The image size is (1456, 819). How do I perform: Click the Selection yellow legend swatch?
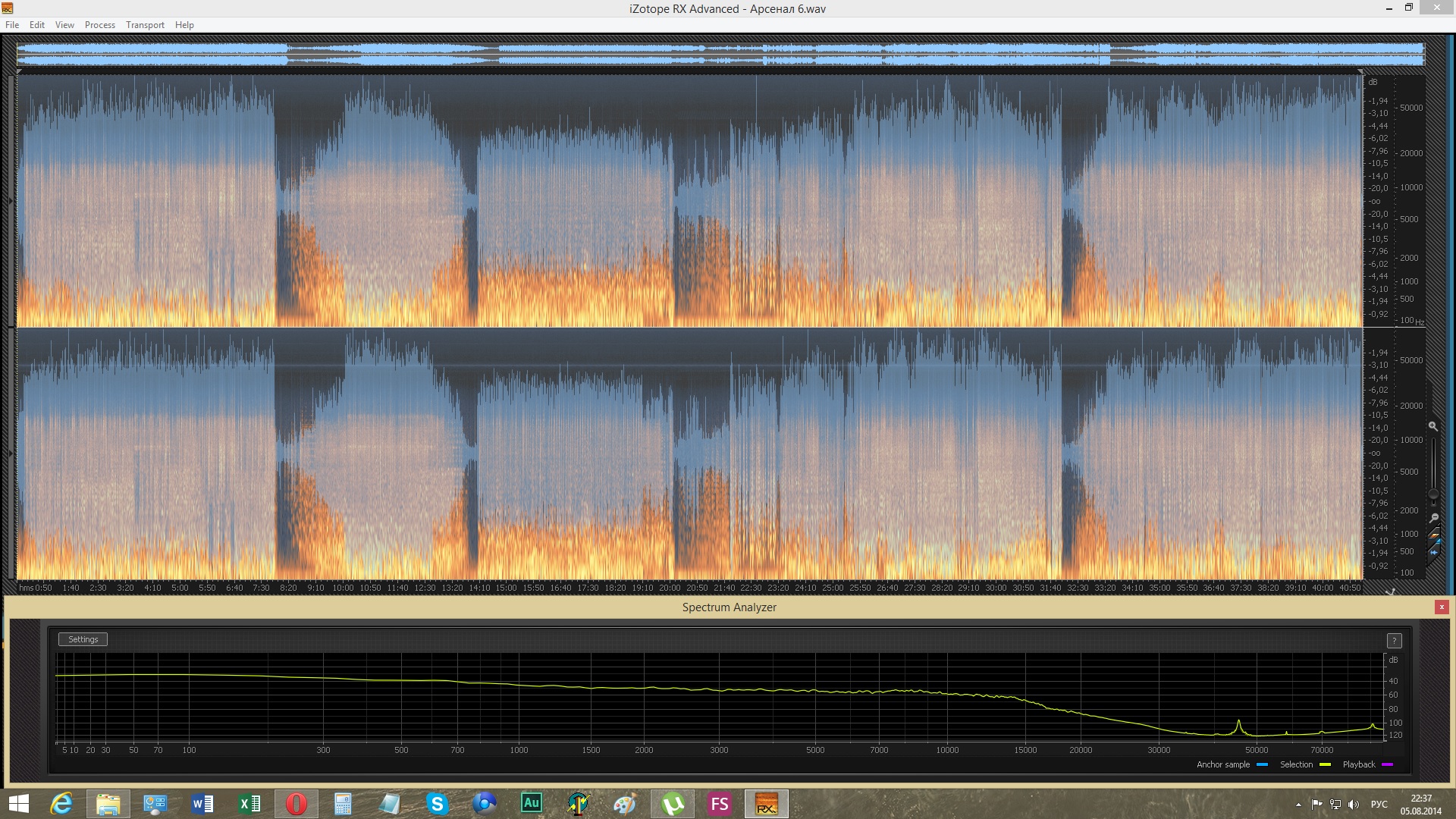[1325, 764]
